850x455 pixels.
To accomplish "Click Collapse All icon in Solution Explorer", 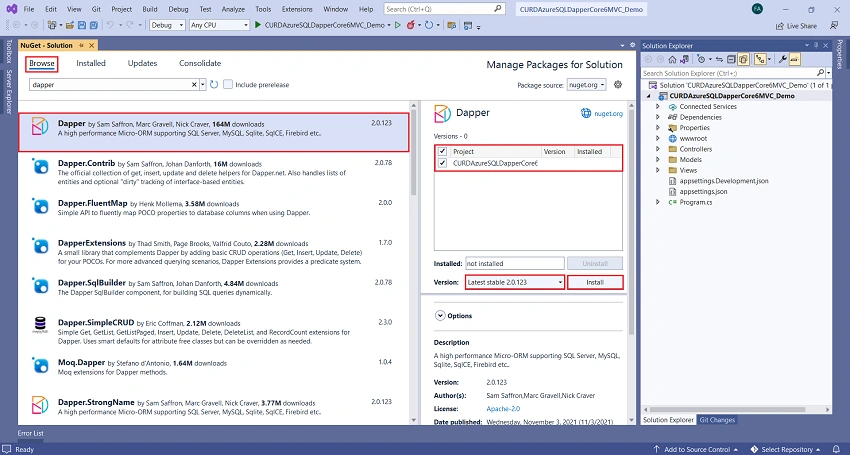I will (x=731, y=60).
